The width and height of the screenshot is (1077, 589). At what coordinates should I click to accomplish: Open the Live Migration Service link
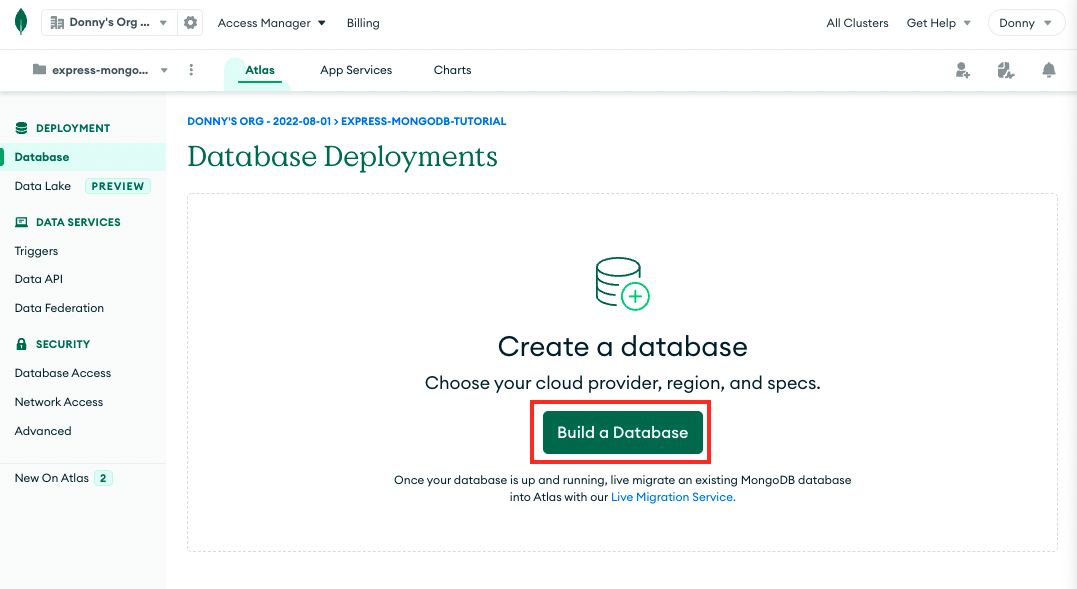tap(673, 497)
